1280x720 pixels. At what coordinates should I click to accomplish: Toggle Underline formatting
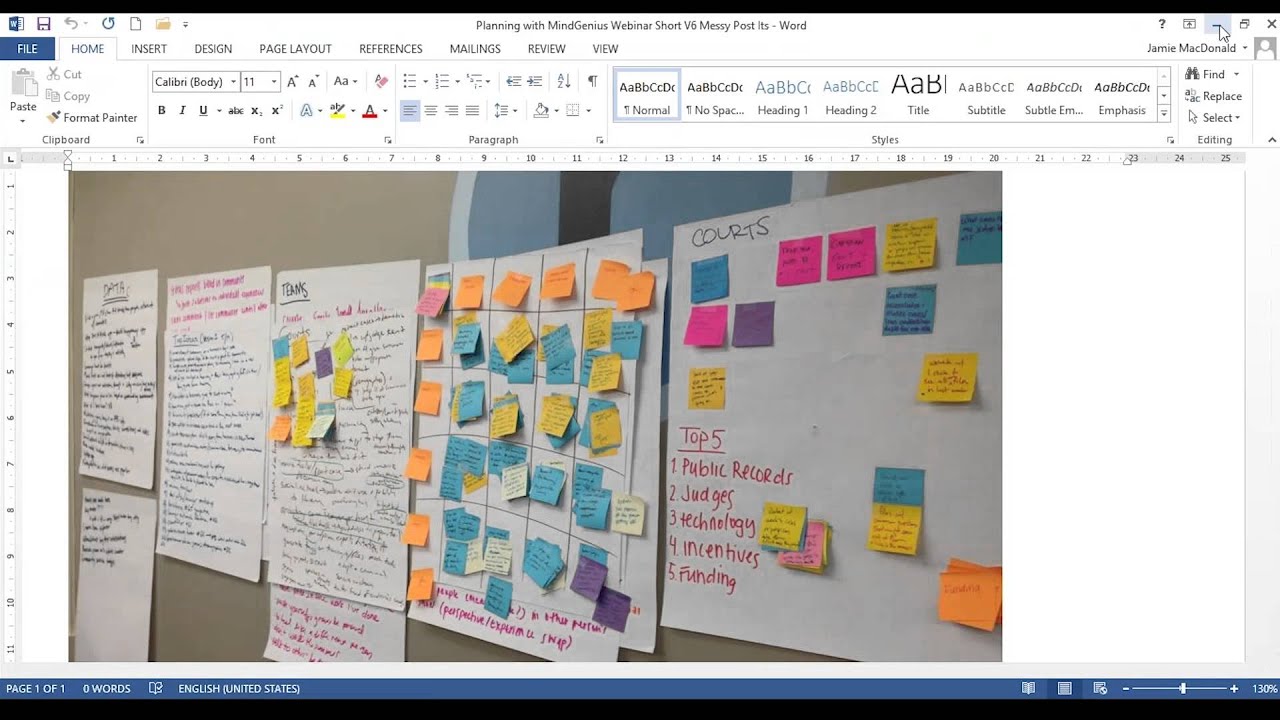(203, 111)
